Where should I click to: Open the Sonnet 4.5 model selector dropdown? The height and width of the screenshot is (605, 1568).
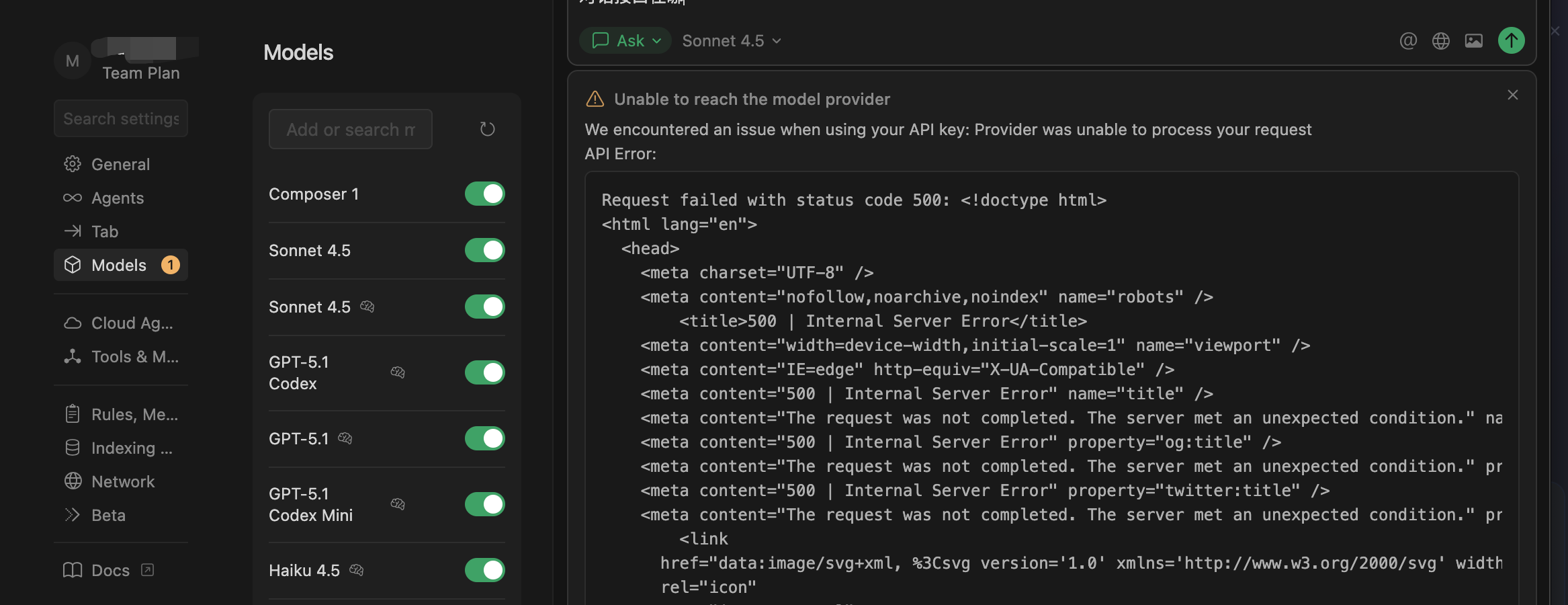pyautogui.click(x=732, y=41)
